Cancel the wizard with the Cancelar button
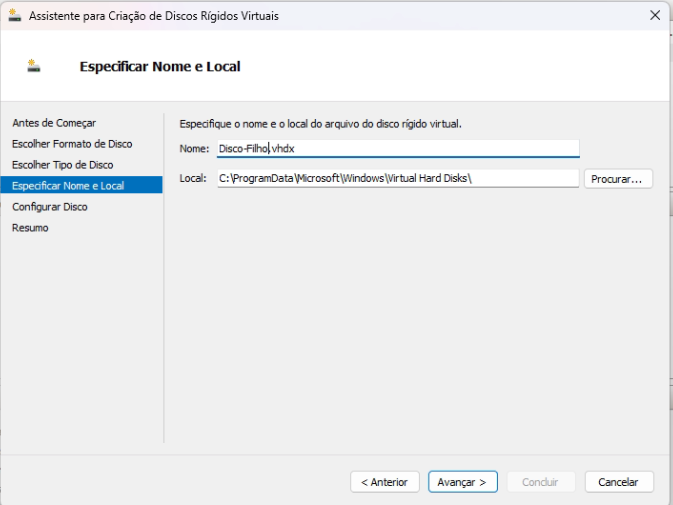 click(x=618, y=482)
